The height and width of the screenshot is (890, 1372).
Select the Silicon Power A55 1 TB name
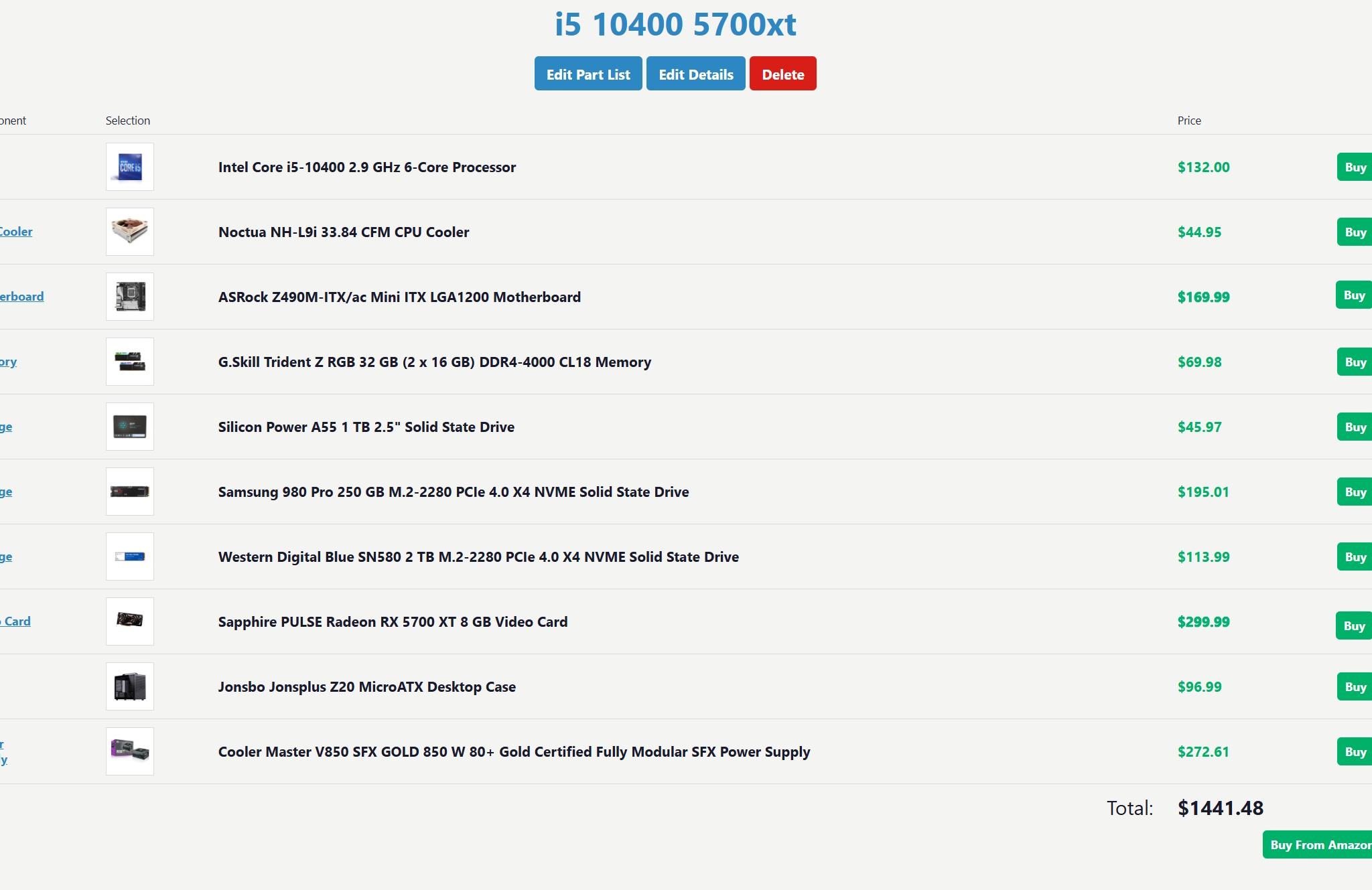tap(366, 427)
